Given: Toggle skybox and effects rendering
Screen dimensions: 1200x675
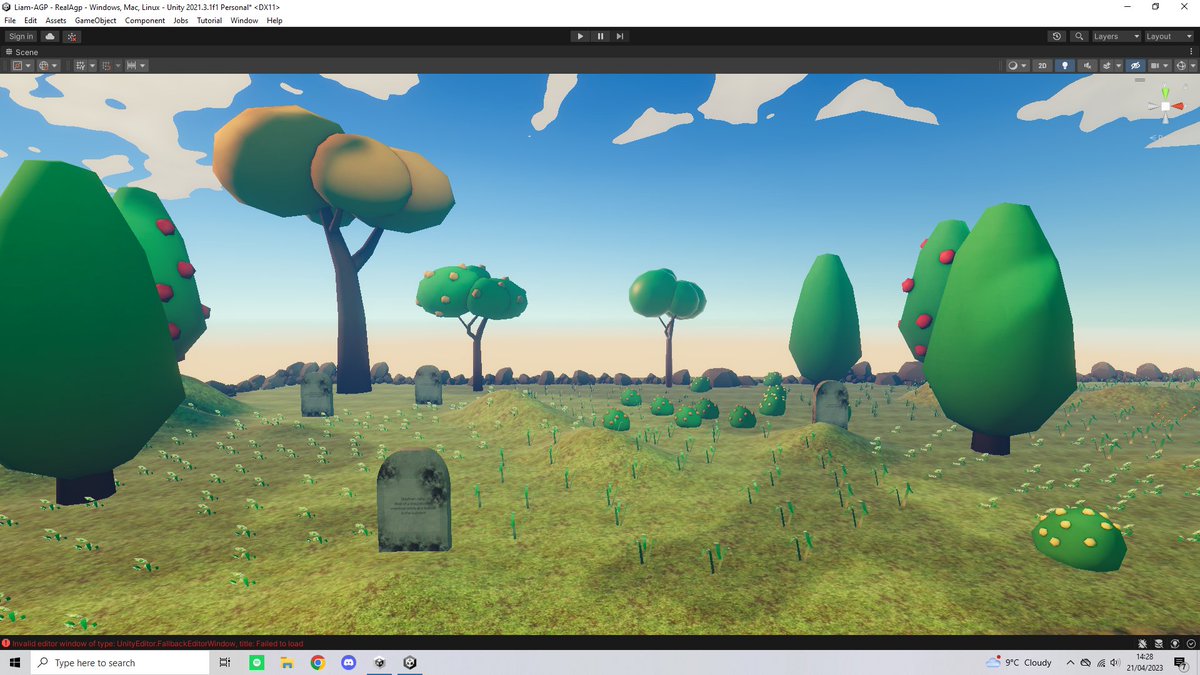Looking at the screenshot, I should (x=1106, y=65).
